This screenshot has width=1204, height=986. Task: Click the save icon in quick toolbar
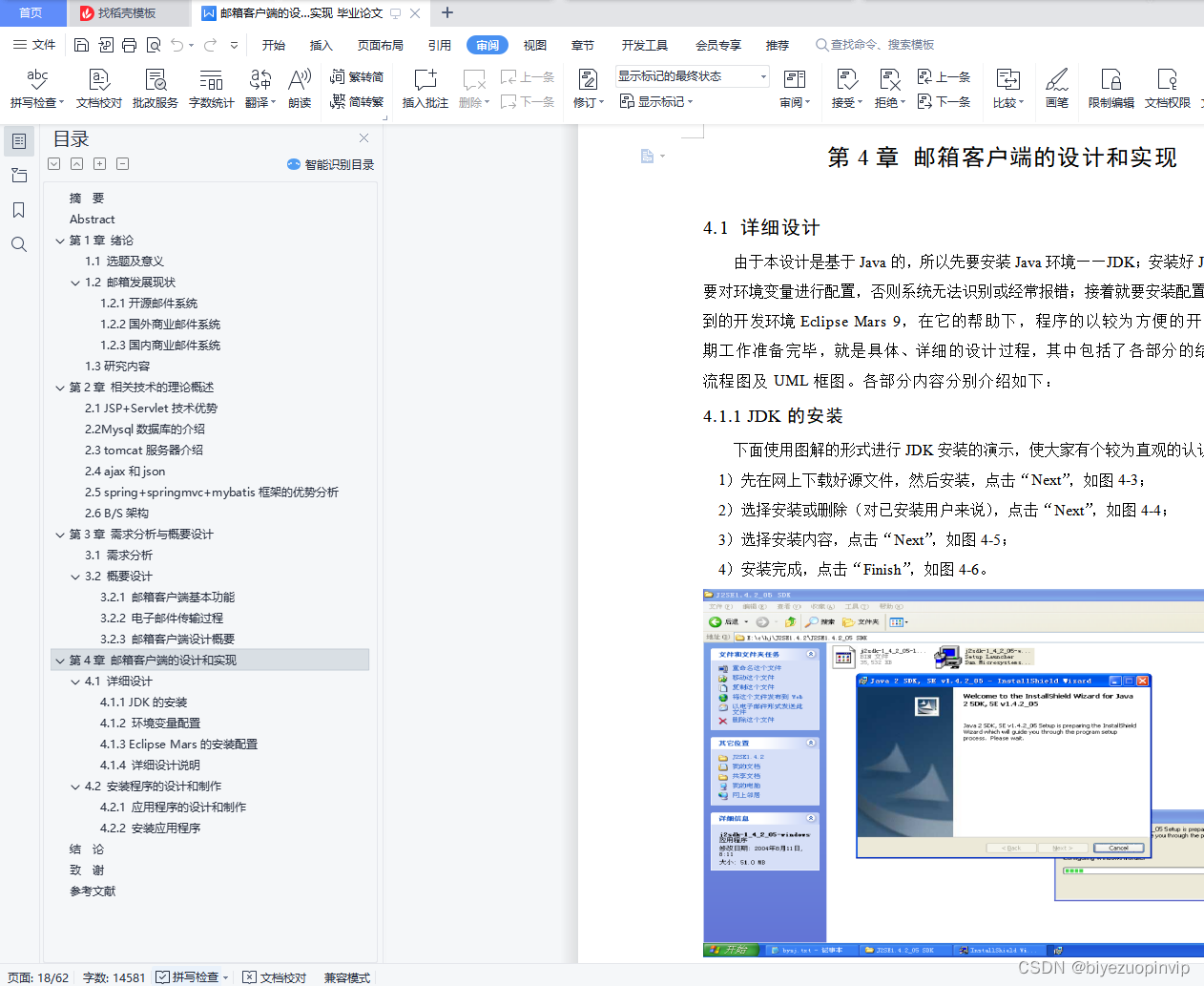pyautogui.click(x=81, y=45)
